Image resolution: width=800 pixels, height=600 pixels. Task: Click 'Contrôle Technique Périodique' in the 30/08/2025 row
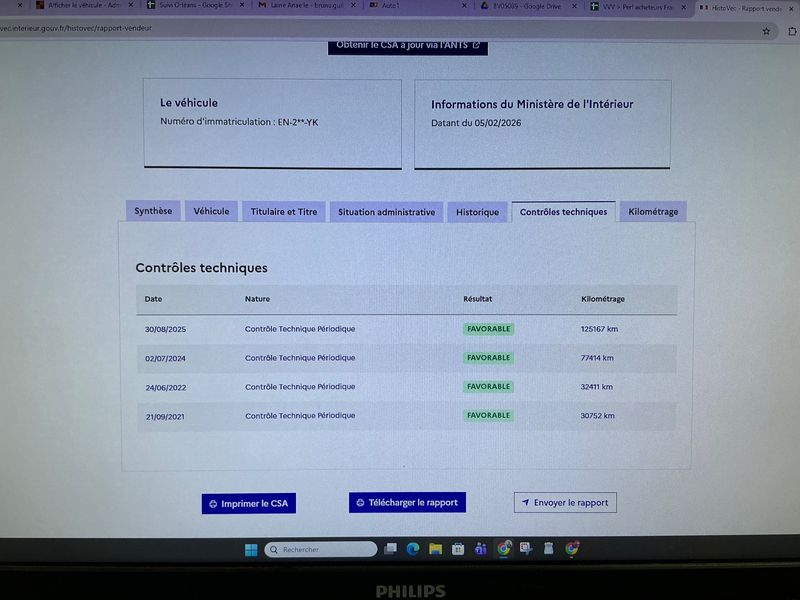click(300, 329)
